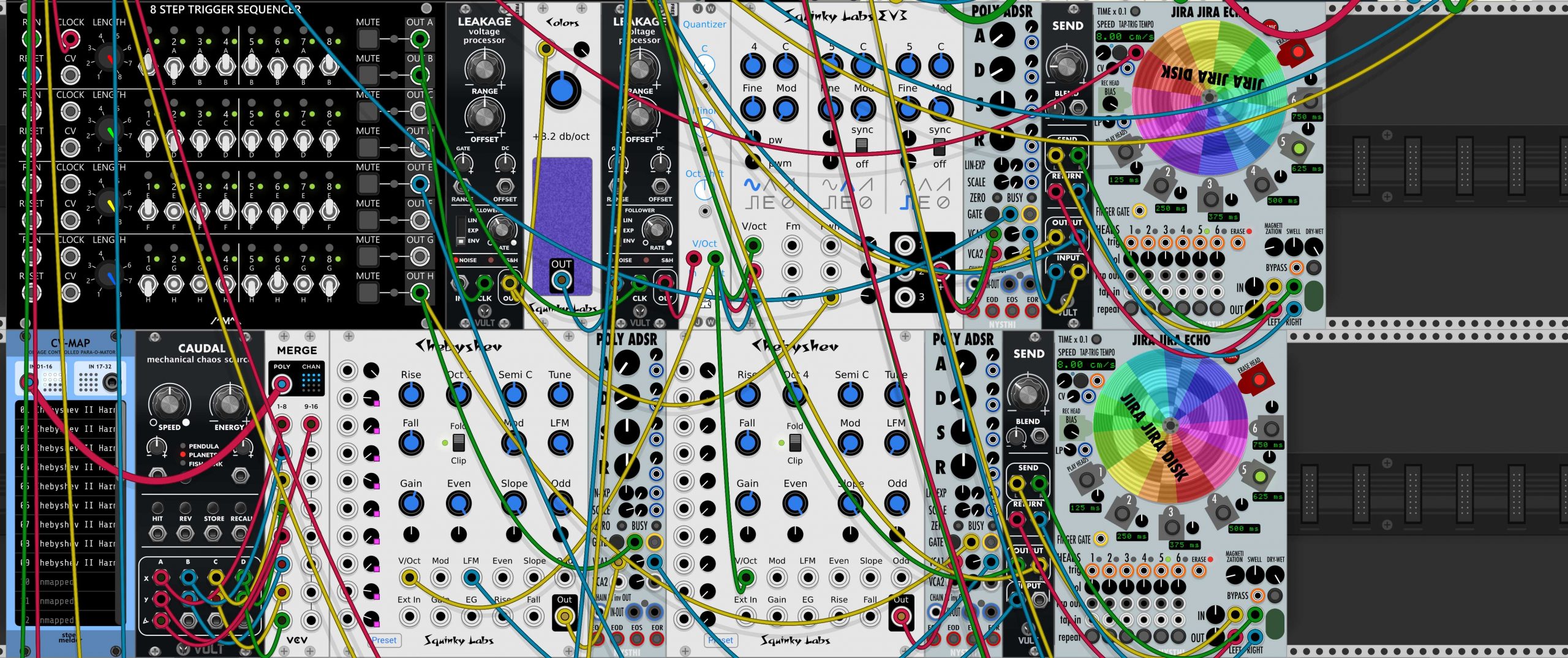Click the OUT jack on Colors module

[561, 280]
